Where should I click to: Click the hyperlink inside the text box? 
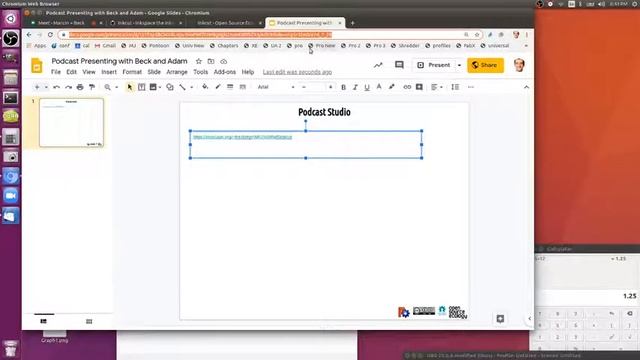coord(242,137)
